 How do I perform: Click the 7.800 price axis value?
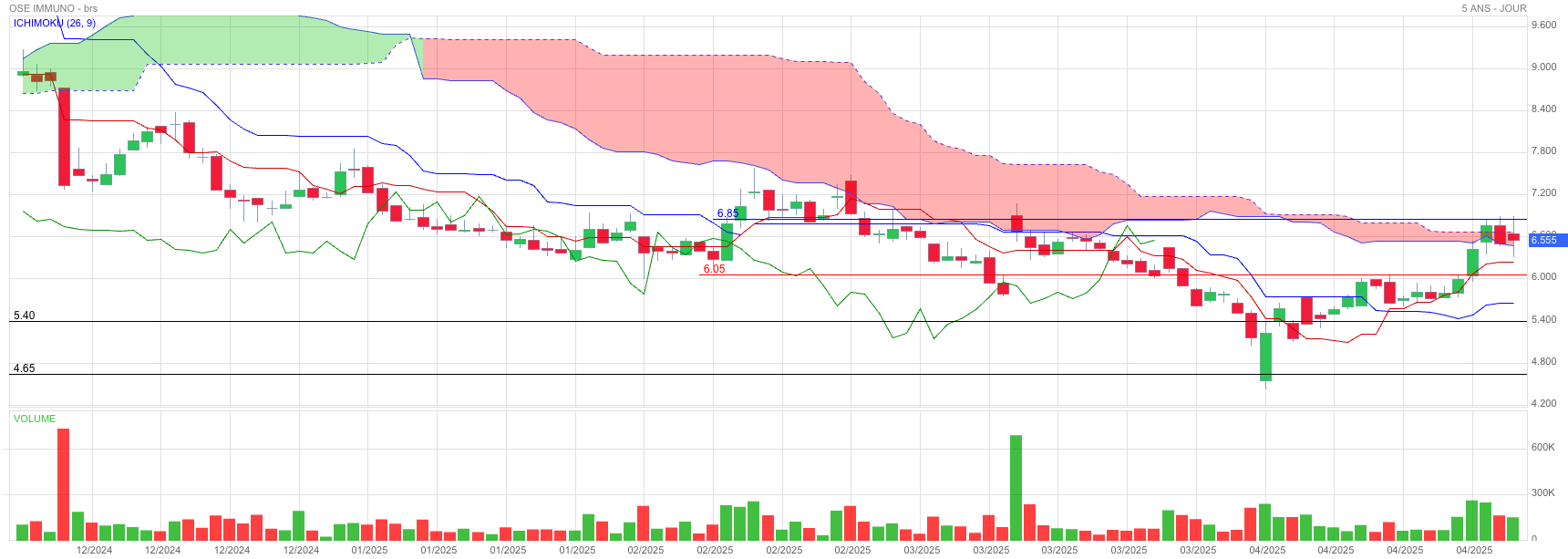pos(1544,151)
